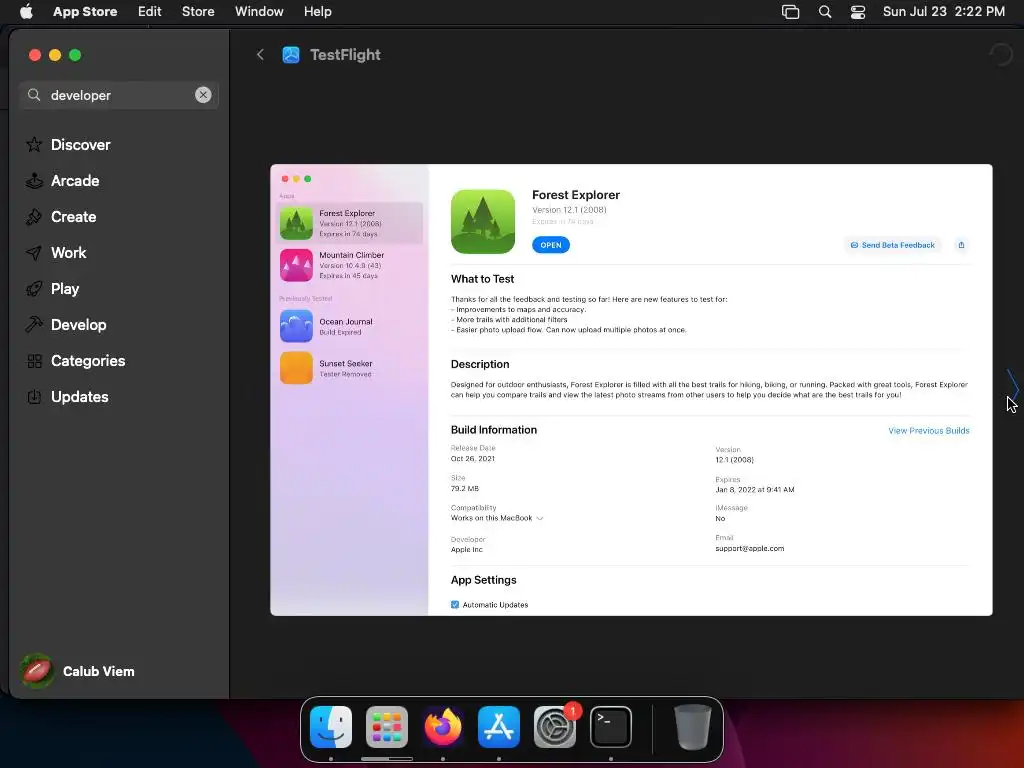Go to the Work category

[56, 252]
